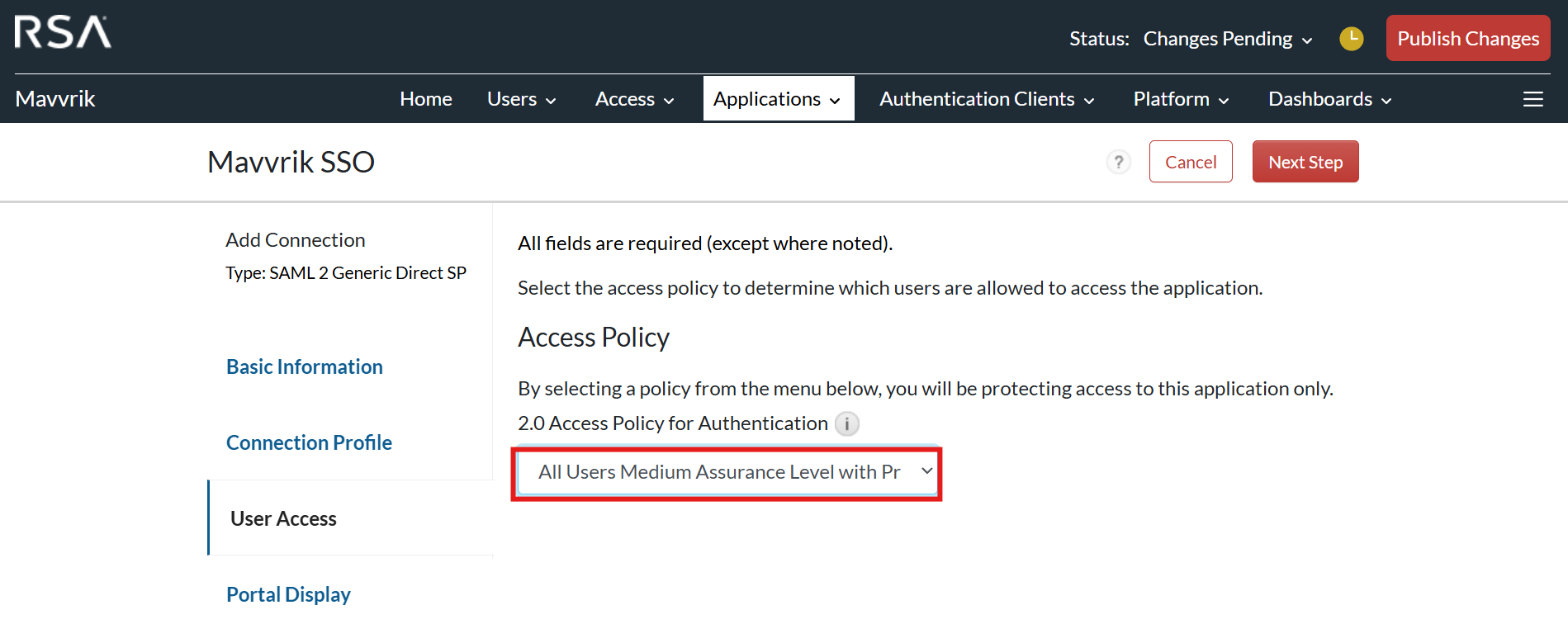
Task: Open the access policy selection dropdown
Action: click(727, 472)
